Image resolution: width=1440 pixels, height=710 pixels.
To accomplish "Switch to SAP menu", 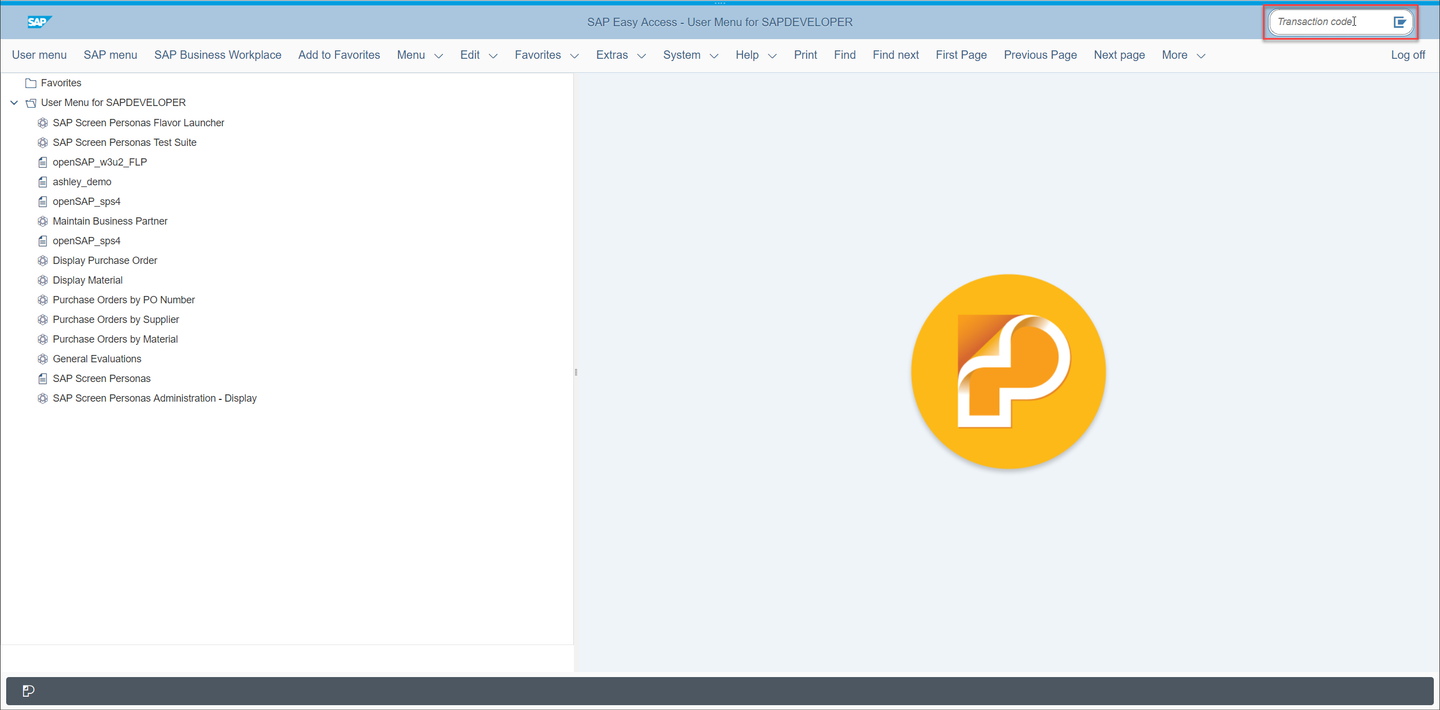I will click(x=110, y=55).
